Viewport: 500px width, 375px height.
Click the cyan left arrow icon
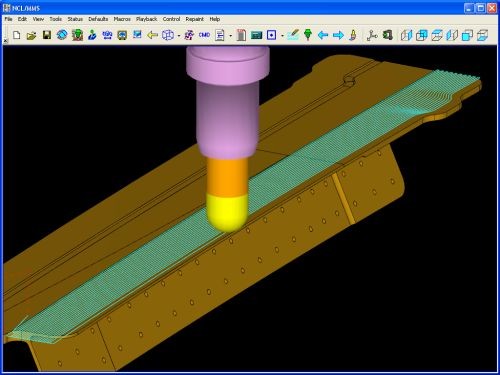(x=323, y=35)
